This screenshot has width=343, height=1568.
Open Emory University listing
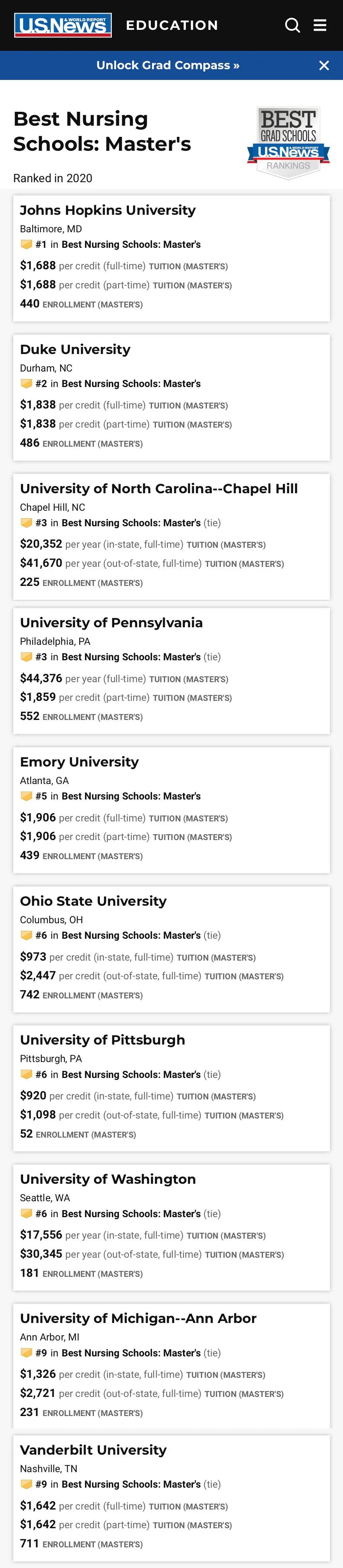79,762
